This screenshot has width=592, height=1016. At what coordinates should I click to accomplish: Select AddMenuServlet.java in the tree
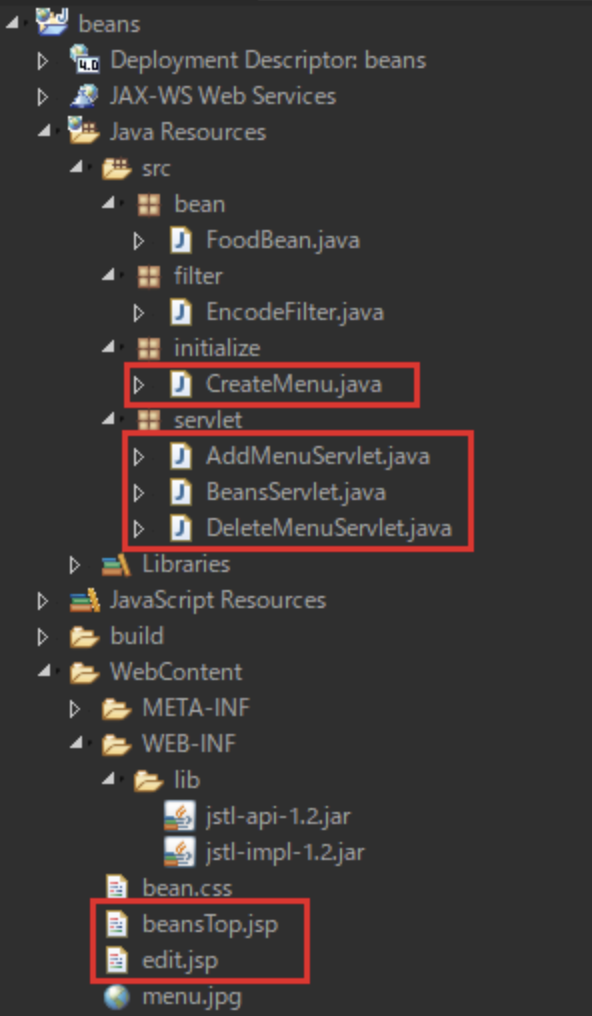click(317, 456)
